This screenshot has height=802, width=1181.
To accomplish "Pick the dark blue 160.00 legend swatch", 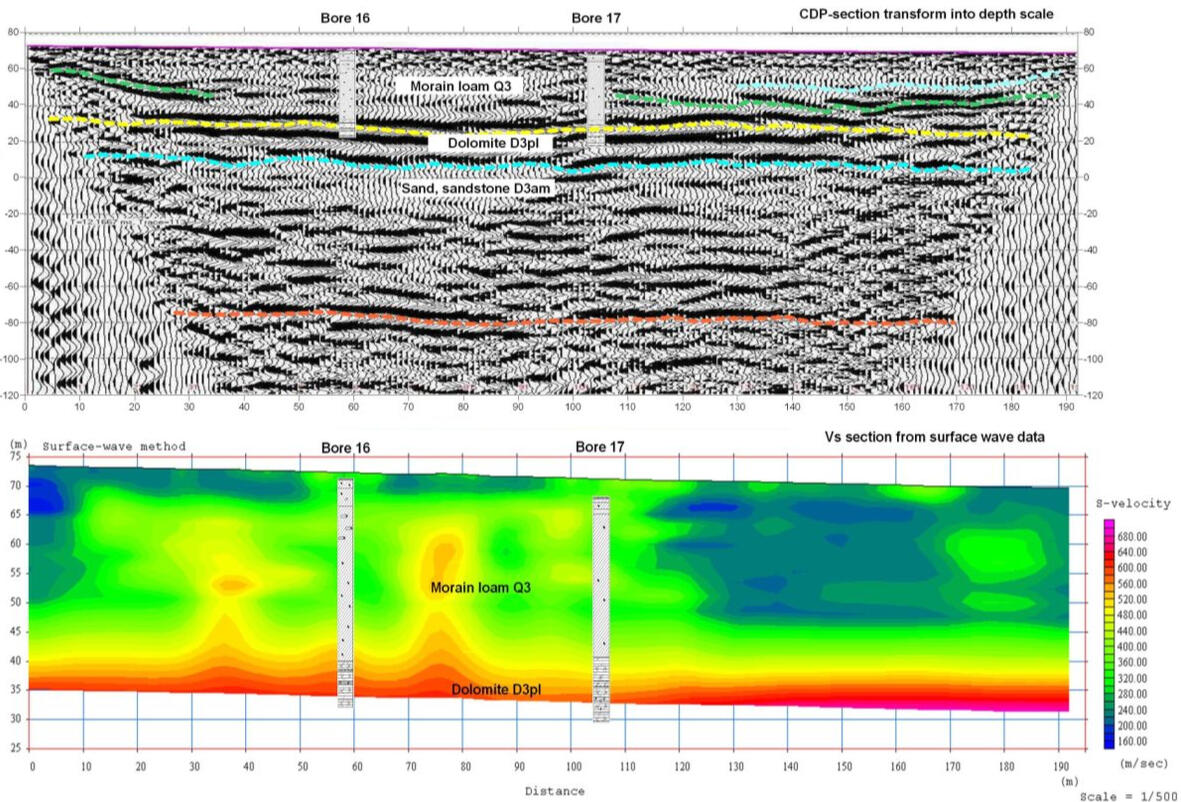I will click(x=1108, y=742).
